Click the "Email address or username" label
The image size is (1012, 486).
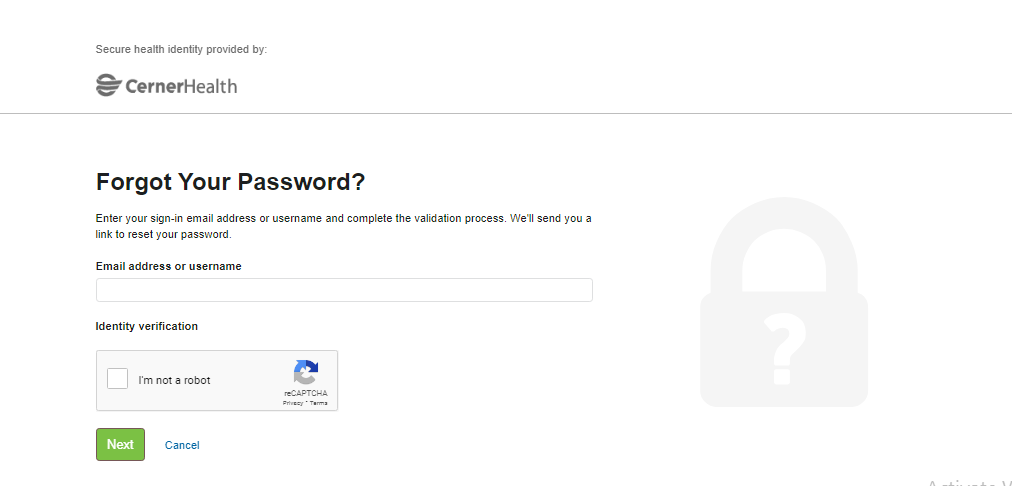(x=168, y=266)
